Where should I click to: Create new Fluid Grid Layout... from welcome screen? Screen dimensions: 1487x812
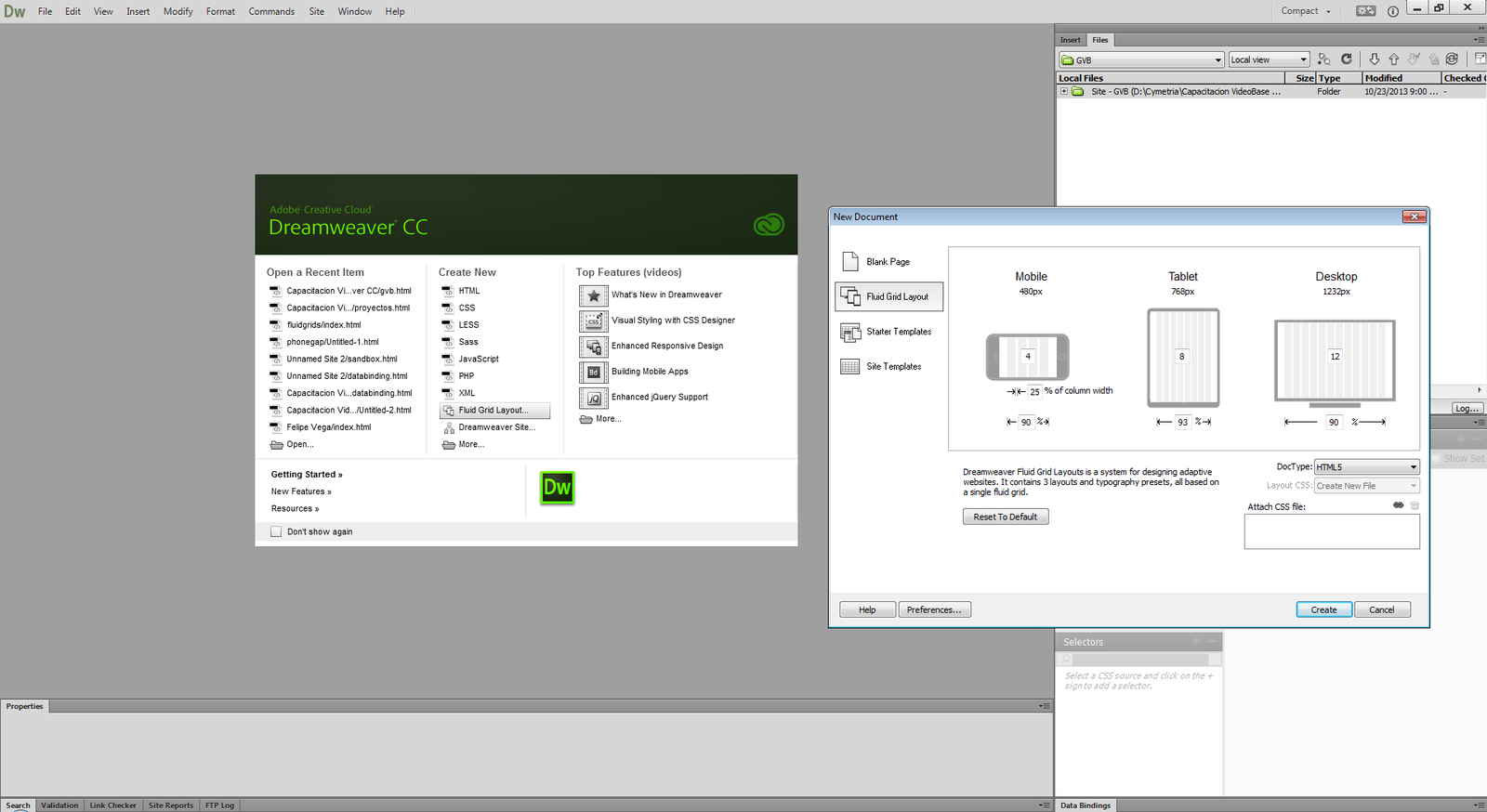494,410
